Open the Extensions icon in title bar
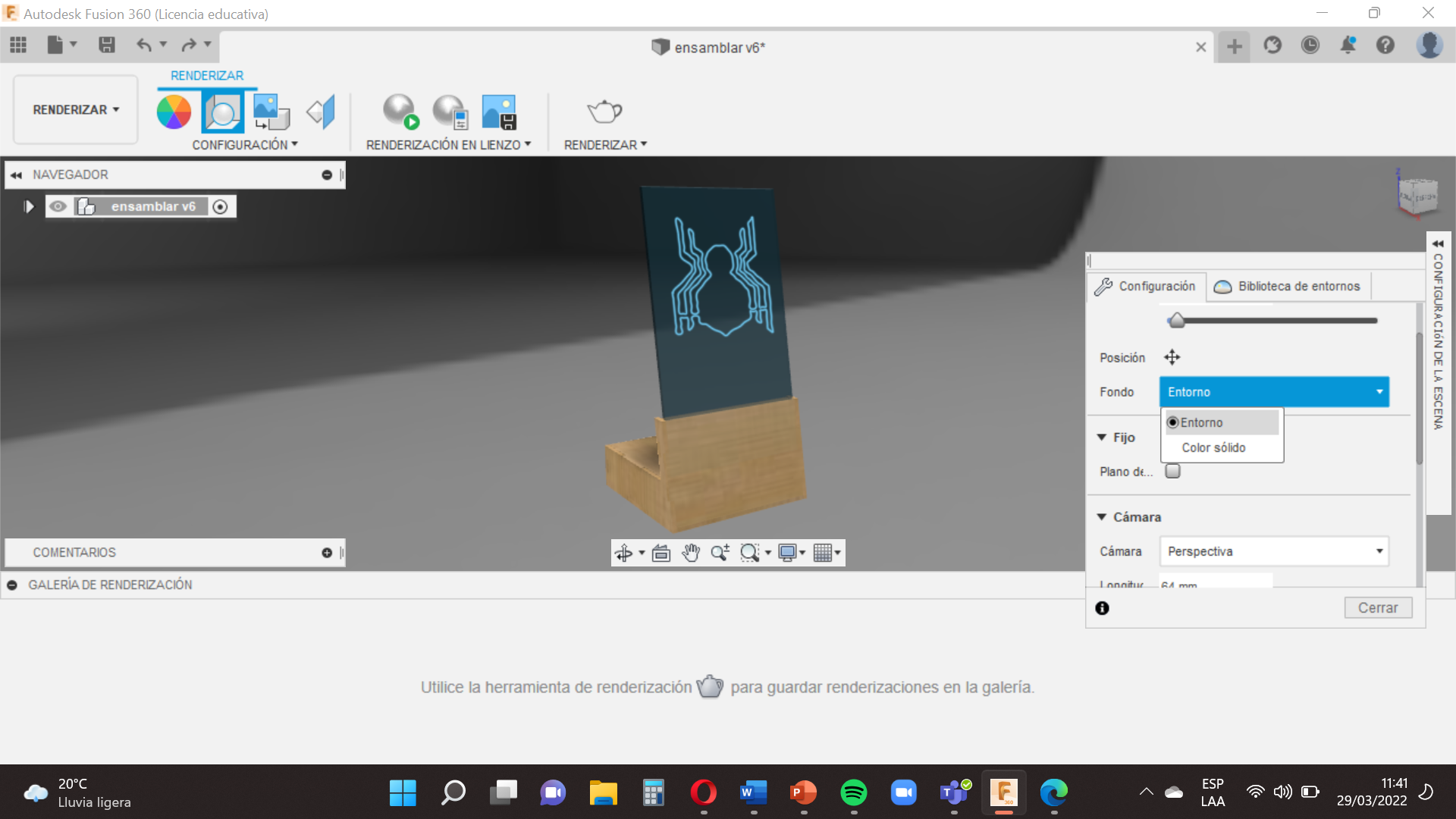 (1272, 45)
